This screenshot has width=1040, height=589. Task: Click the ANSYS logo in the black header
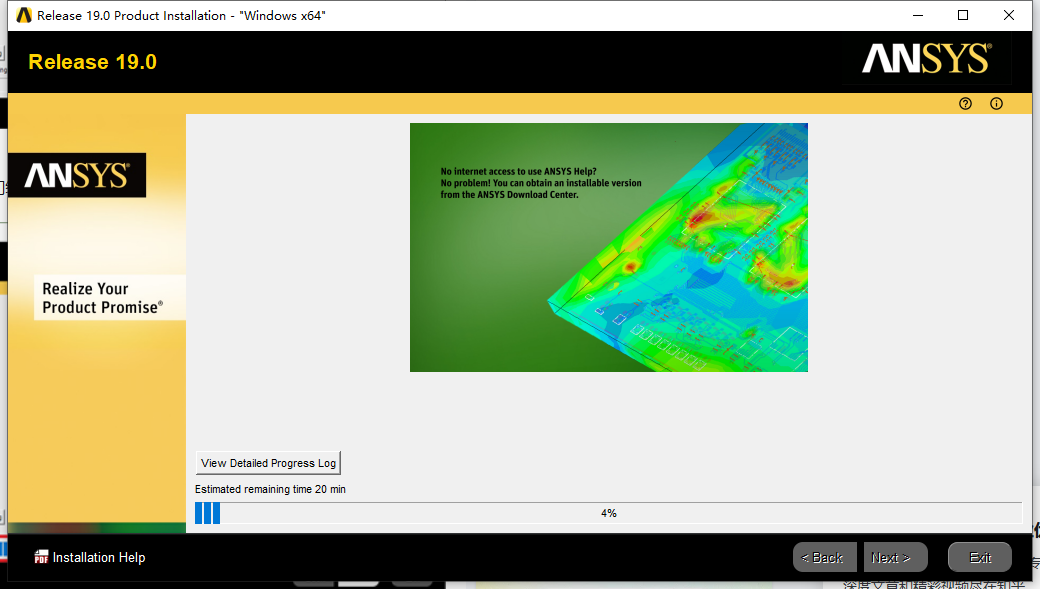925,60
